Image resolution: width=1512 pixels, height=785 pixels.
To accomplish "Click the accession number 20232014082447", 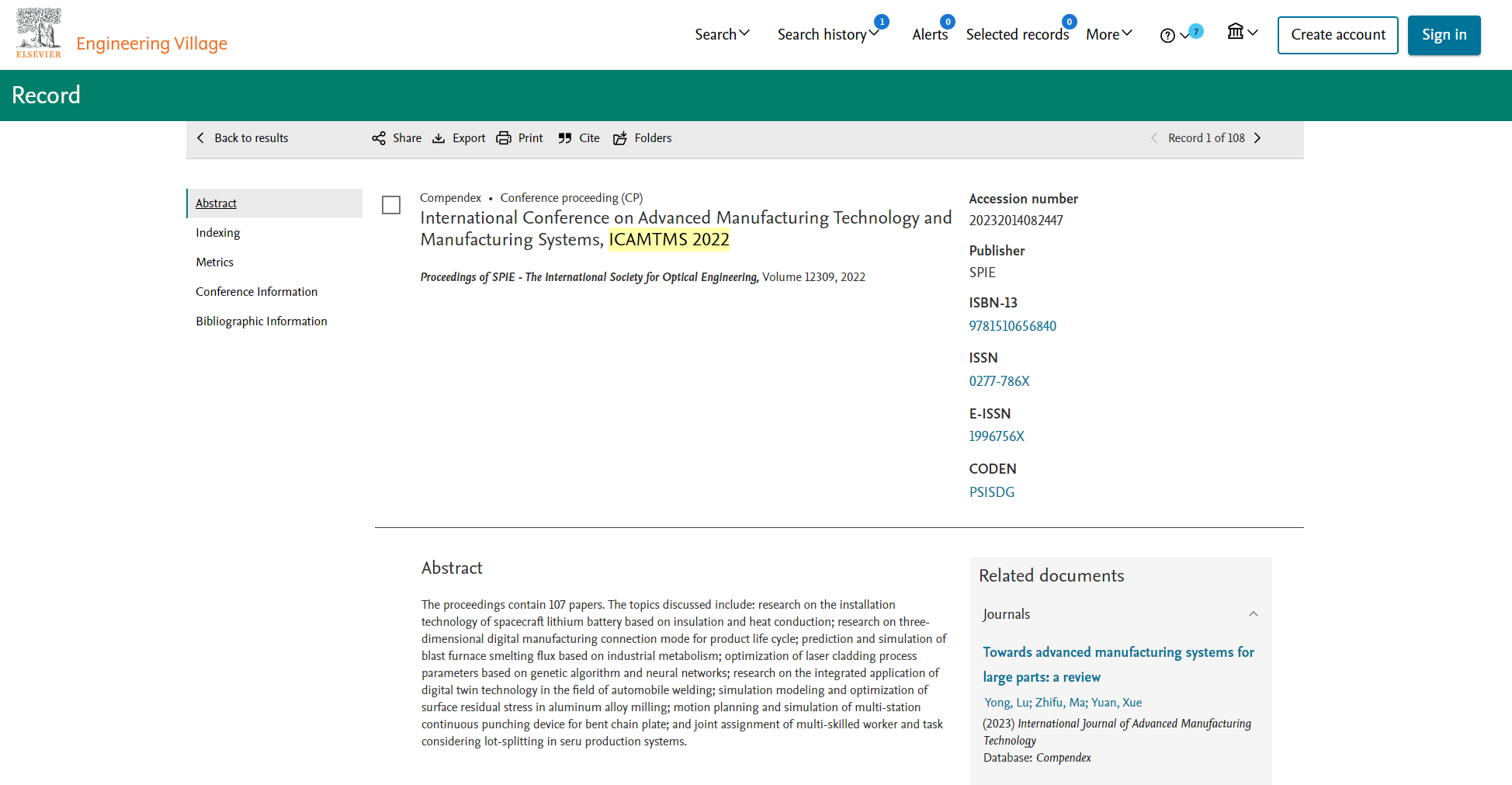I will [1016, 221].
